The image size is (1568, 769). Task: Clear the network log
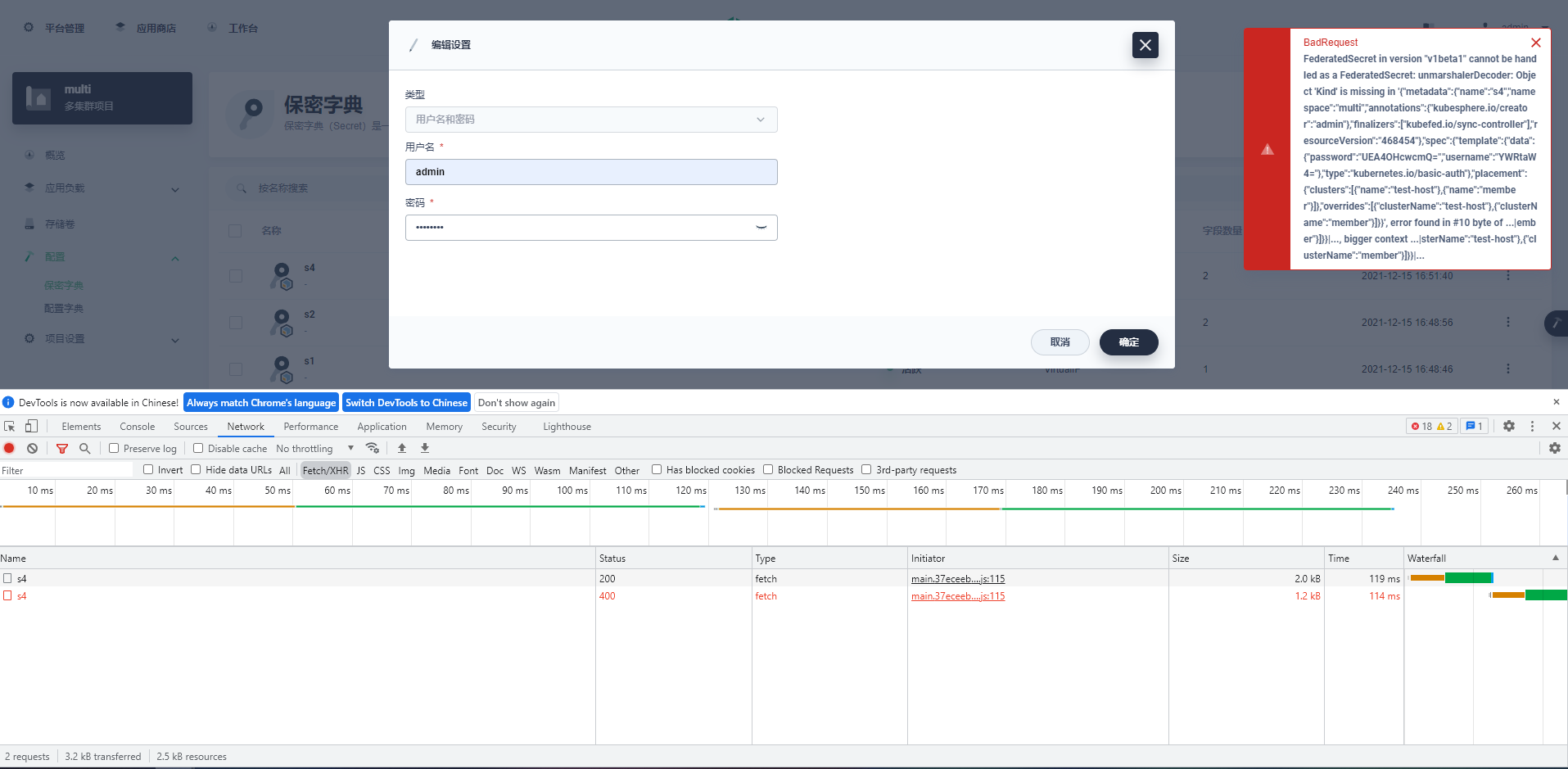pyautogui.click(x=32, y=448)
